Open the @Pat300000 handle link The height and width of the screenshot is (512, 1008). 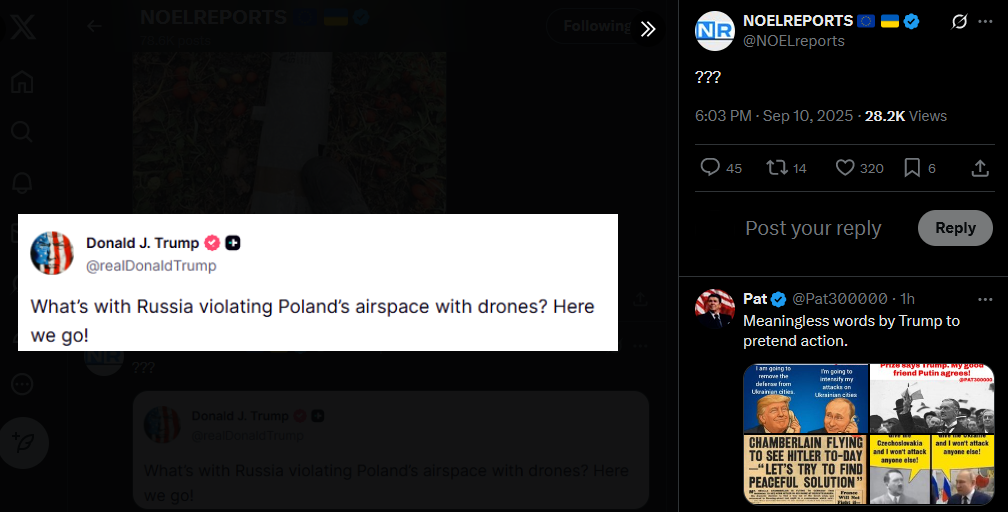click(x=840, y=298)
